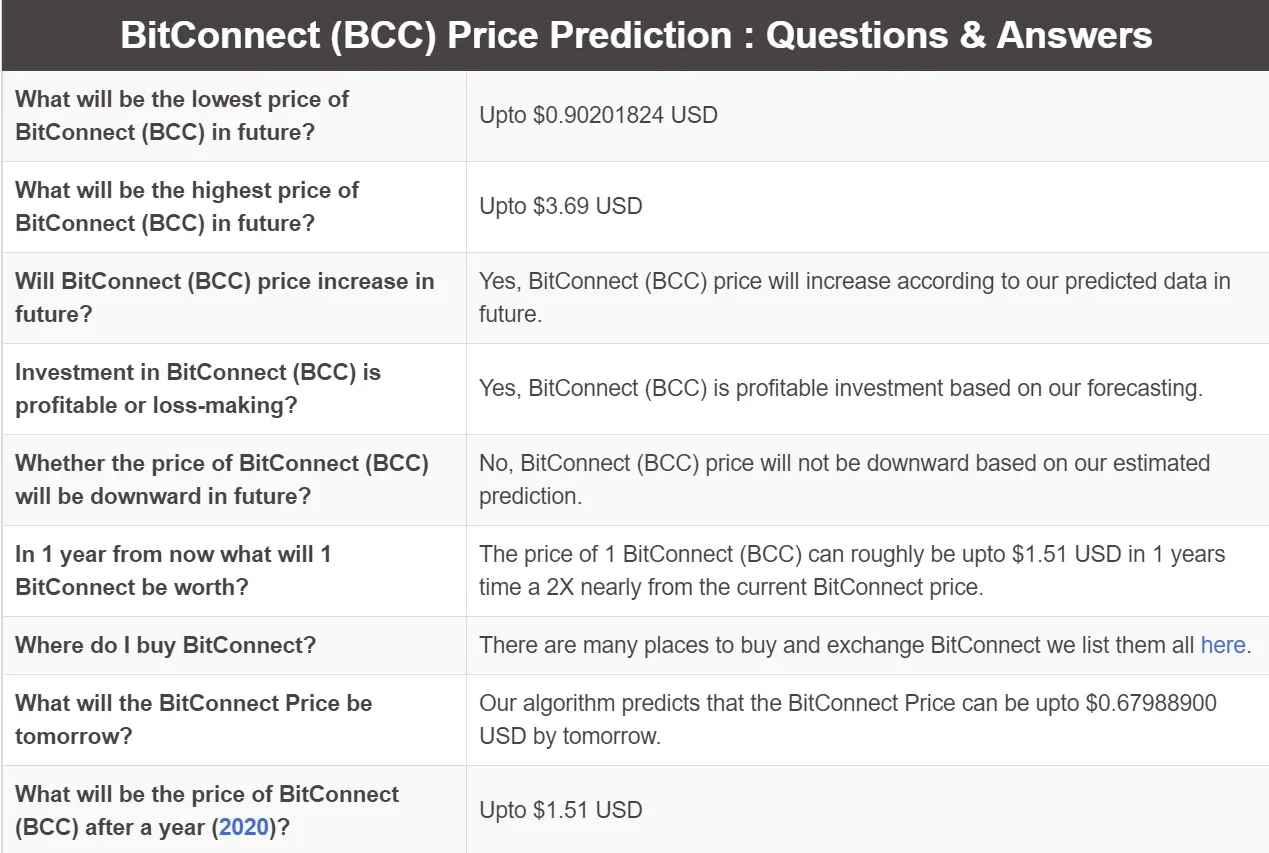The width and height of the screenshot is (1269, 853).
Task: Select the 'profitable or loss-making' question cell
Action: [197, 388]
